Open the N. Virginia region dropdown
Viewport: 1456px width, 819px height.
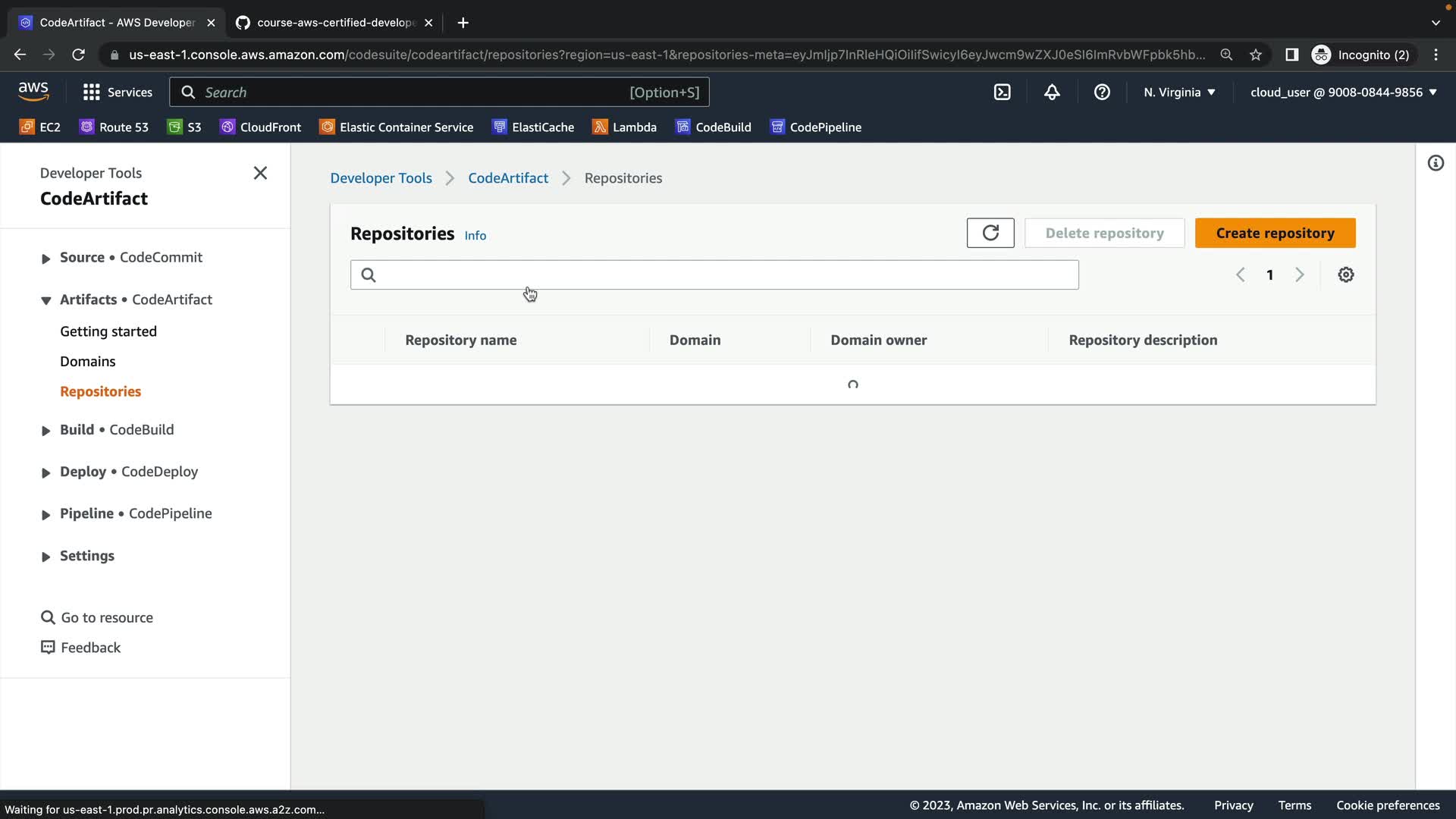coord(1179,92)
